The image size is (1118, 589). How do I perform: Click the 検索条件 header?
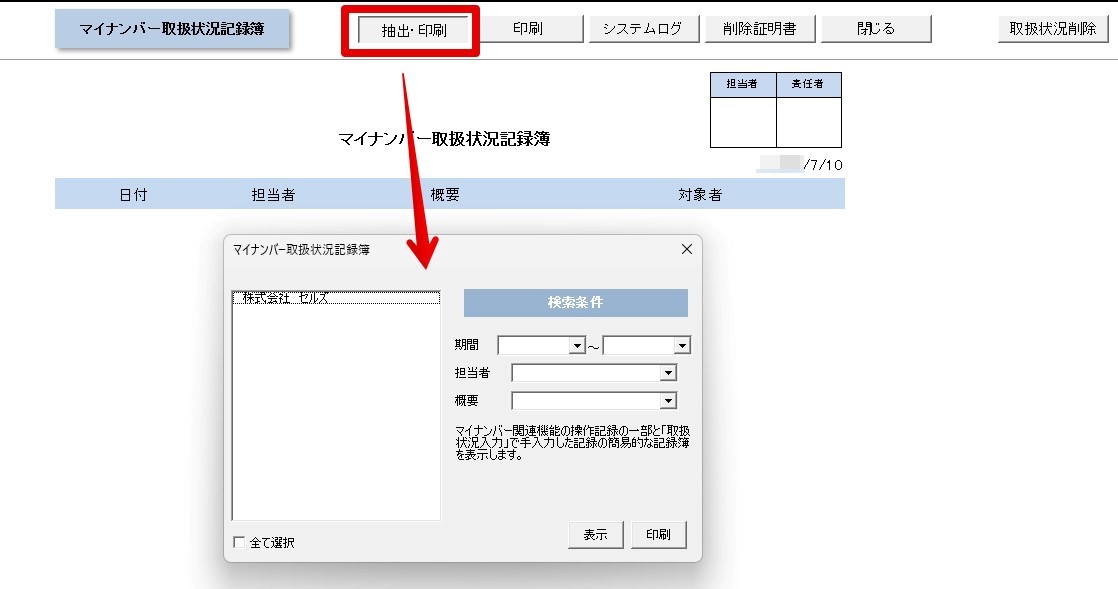click(575, 302)
